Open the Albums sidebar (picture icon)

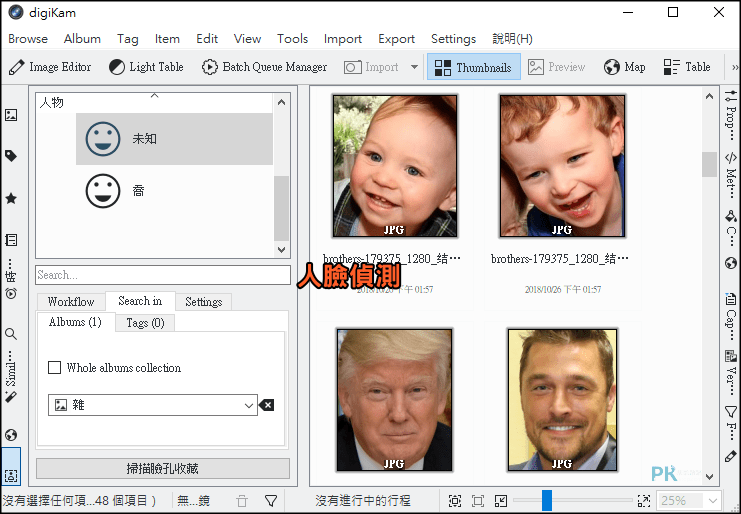pos(11,115)
